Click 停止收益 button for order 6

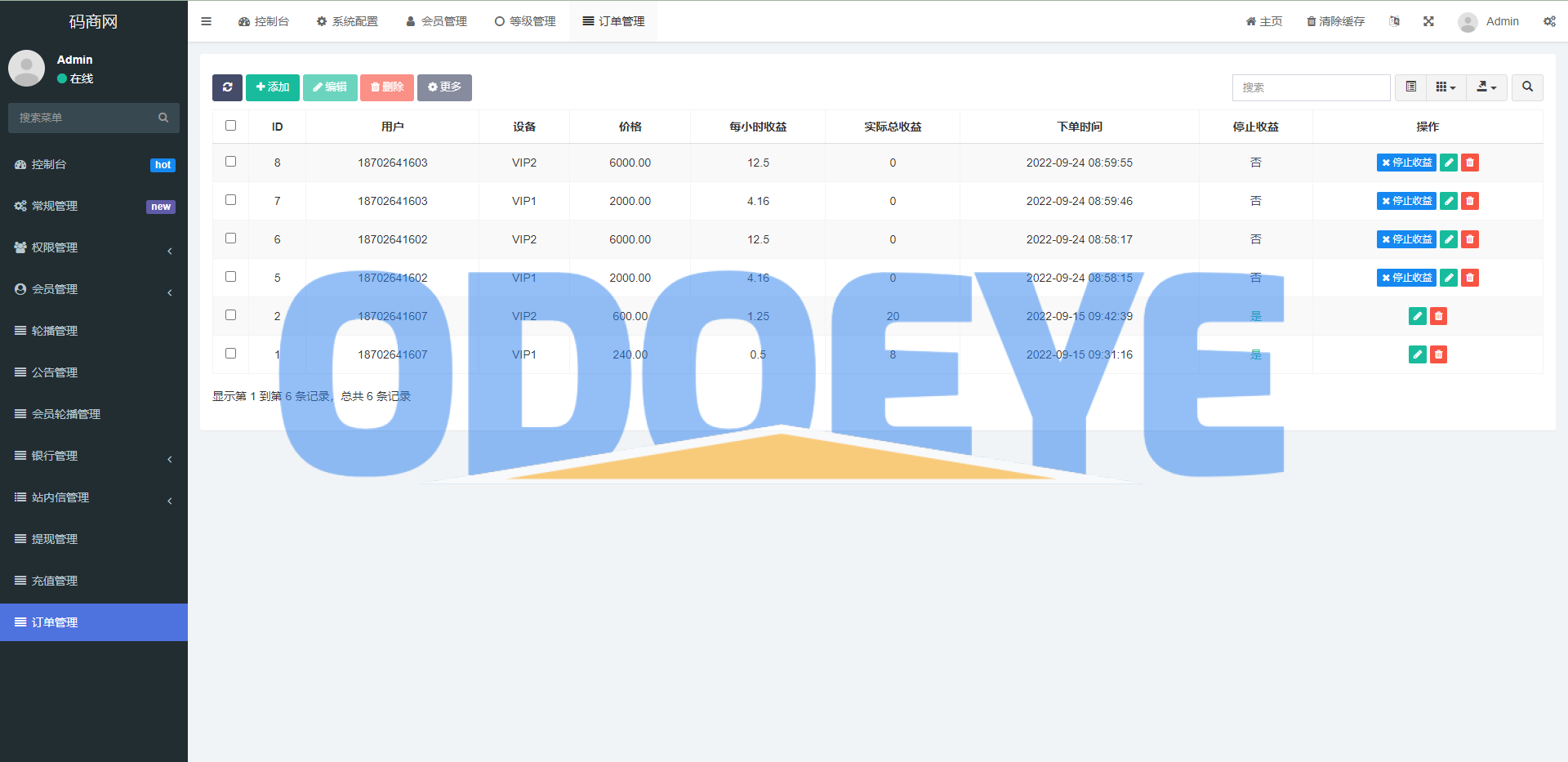coord(1405,239)
